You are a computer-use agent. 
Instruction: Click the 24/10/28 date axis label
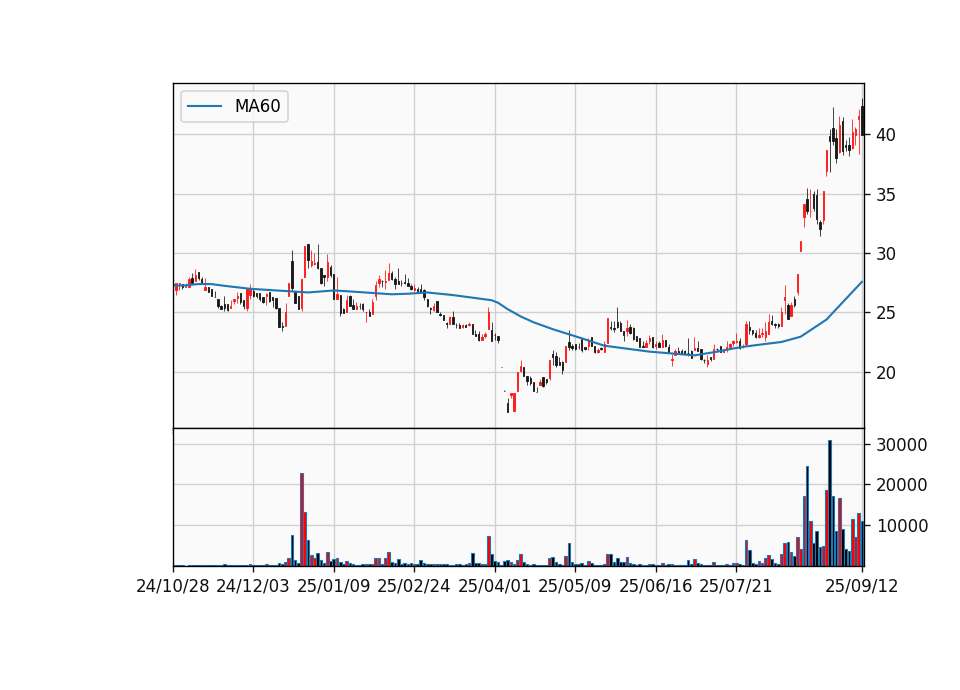173,586
